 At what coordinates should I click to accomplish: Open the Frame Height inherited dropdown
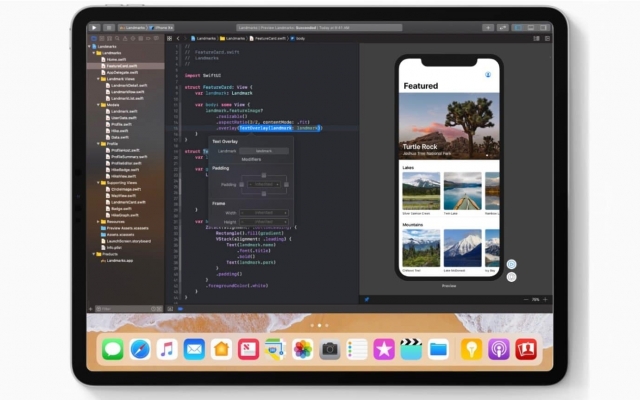[x=264, y=222]
